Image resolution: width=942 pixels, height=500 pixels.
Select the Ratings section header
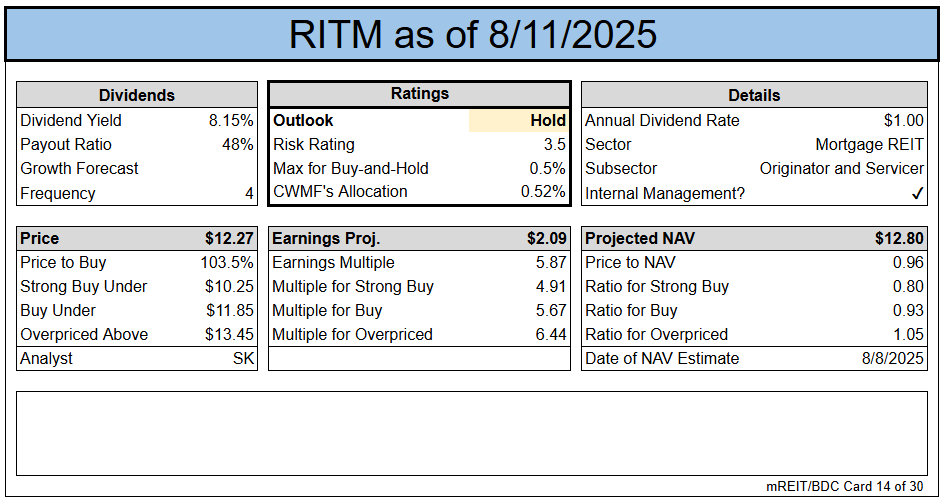tap(419, 94)
